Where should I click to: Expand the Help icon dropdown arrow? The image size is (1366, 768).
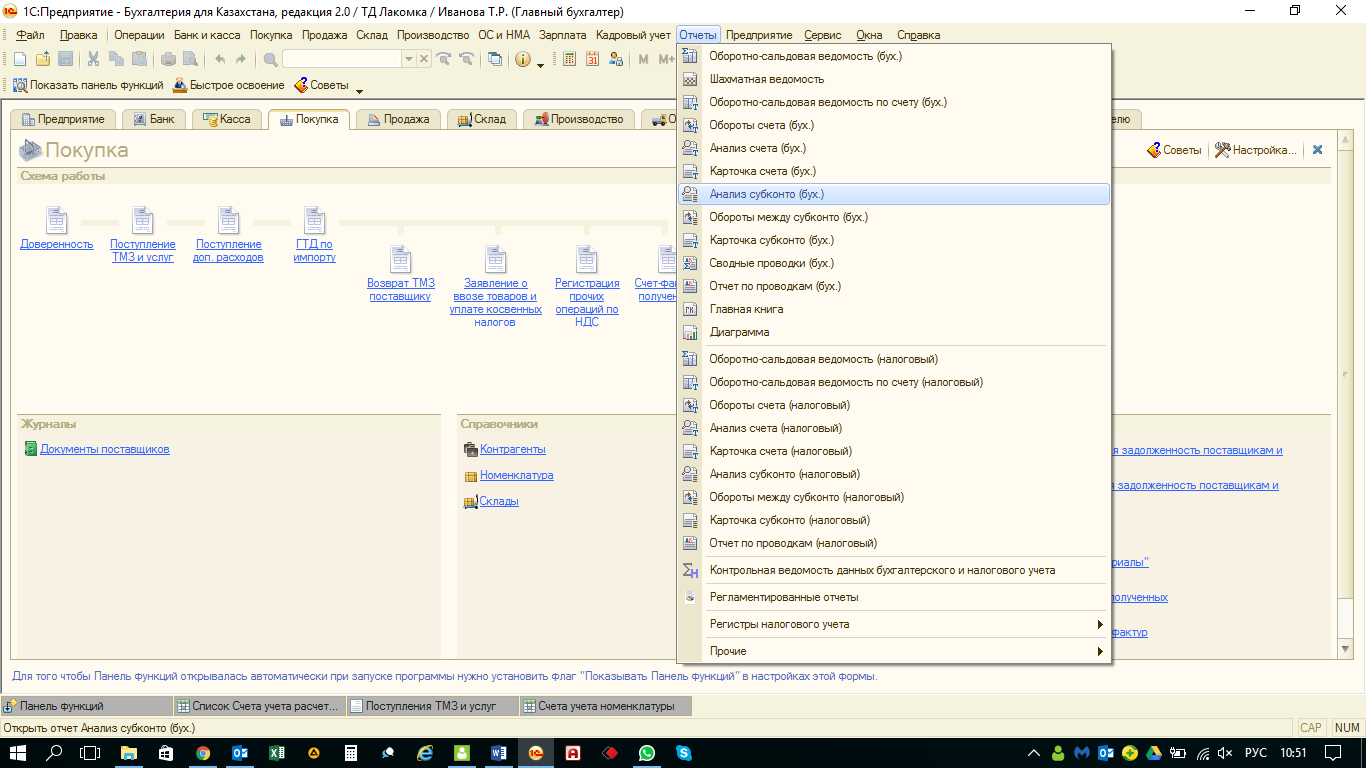click(540, 63)
